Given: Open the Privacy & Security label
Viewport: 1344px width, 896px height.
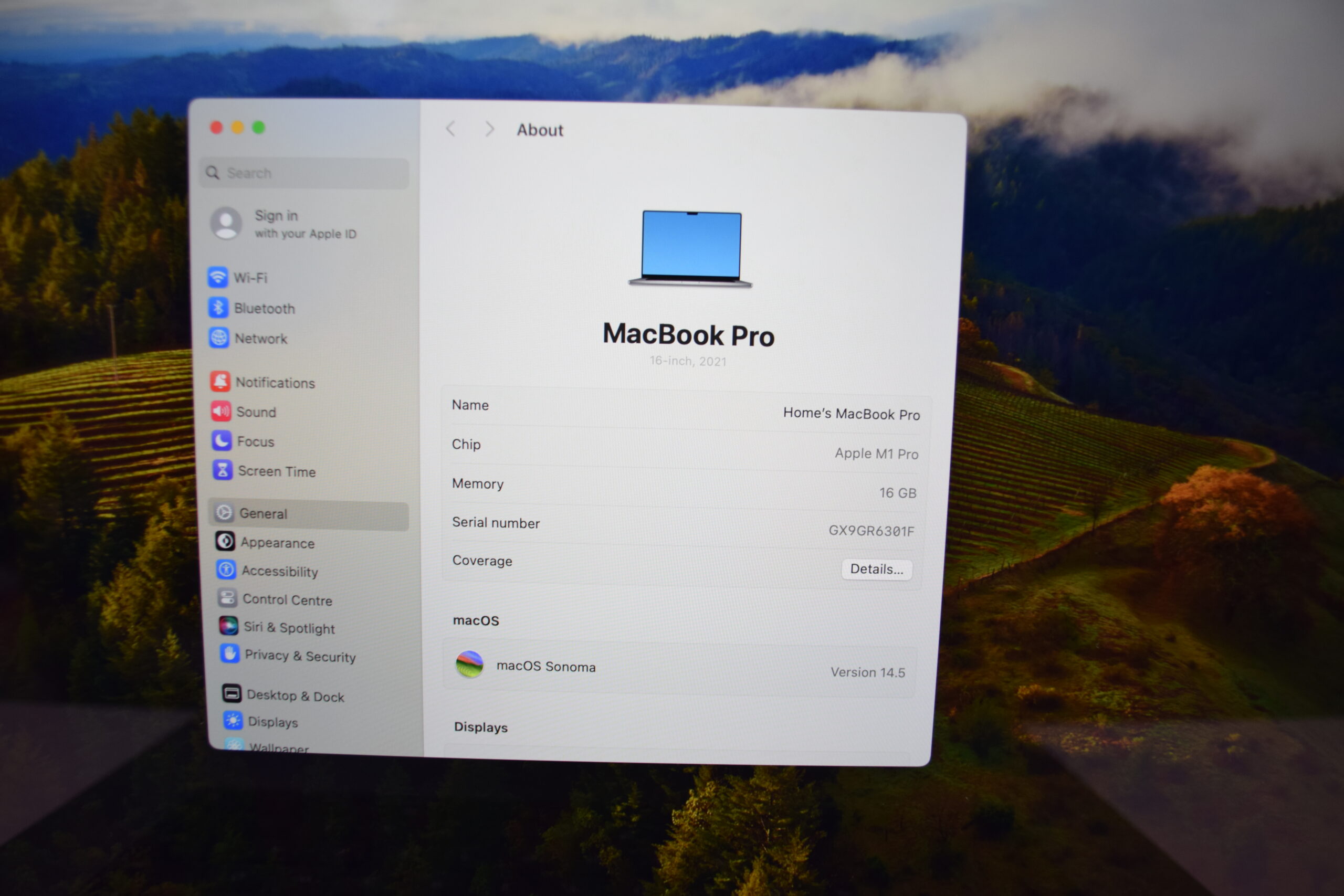Looking at the screenshot, I should pyautogui.click(x=300, y=656).
